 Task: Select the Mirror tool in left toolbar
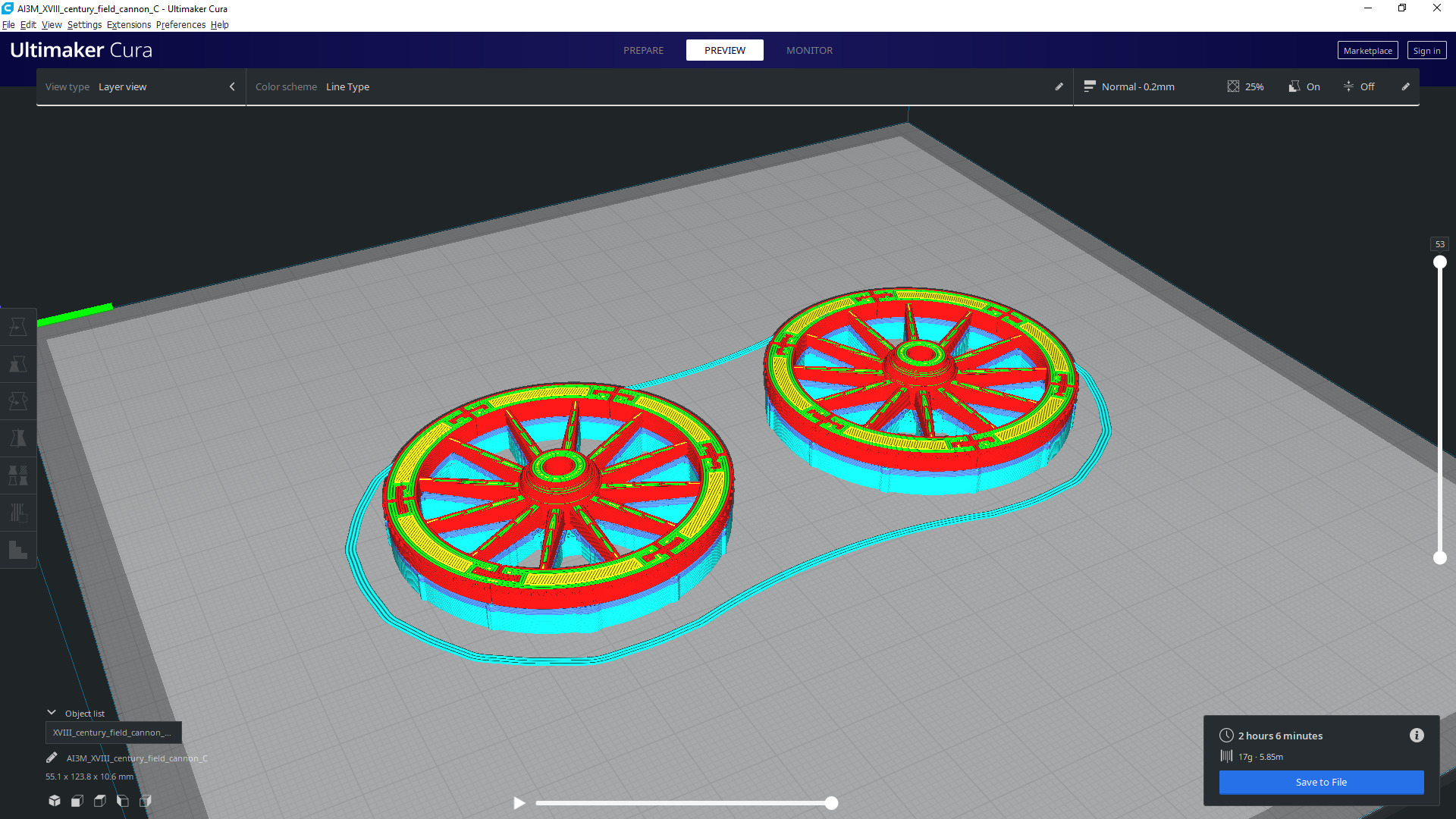[18, 438]
